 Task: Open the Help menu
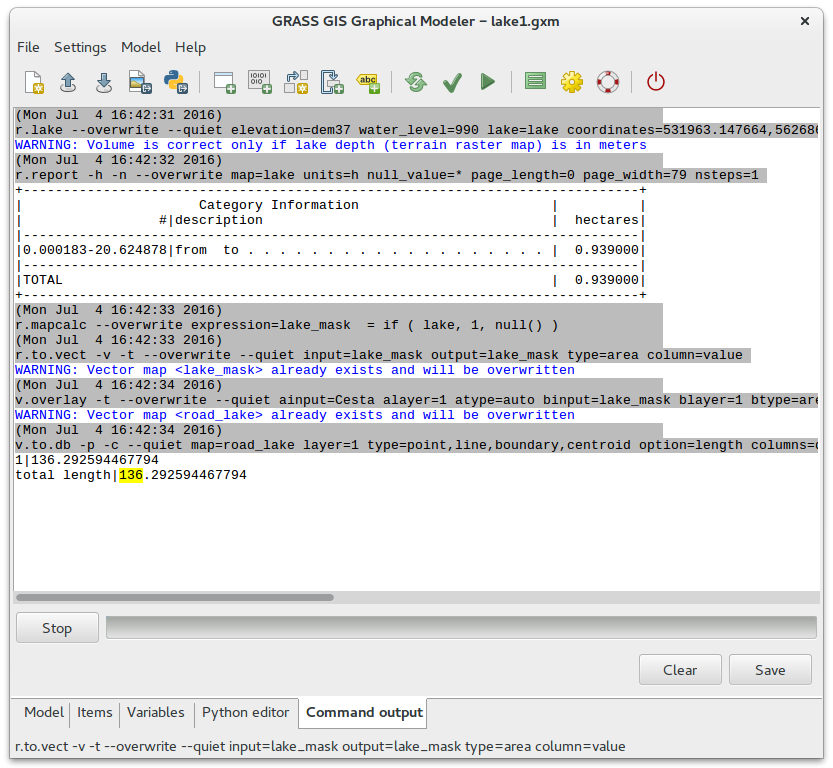190,47
